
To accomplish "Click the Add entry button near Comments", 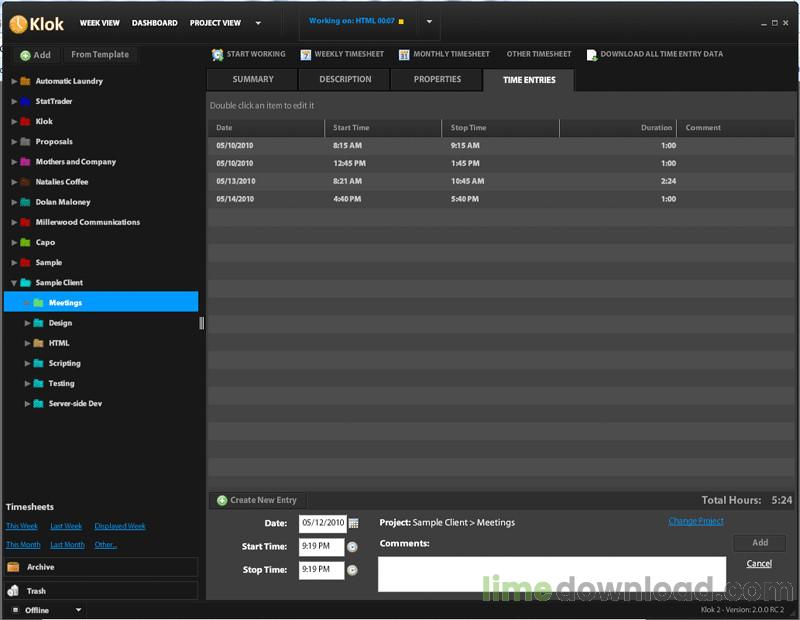I will (x=760, y=543).
